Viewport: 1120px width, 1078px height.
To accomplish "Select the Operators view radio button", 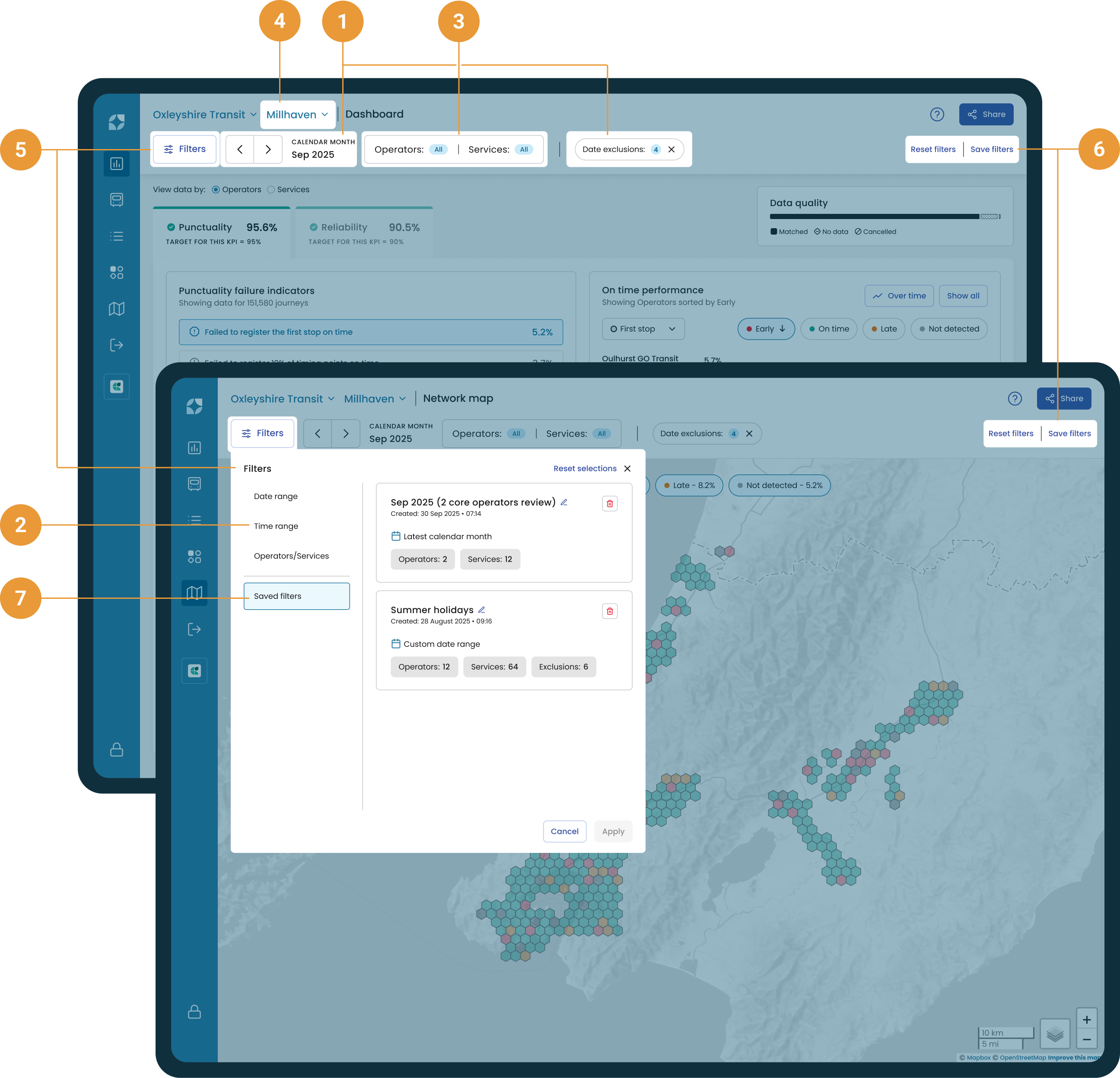I will 216,190.
